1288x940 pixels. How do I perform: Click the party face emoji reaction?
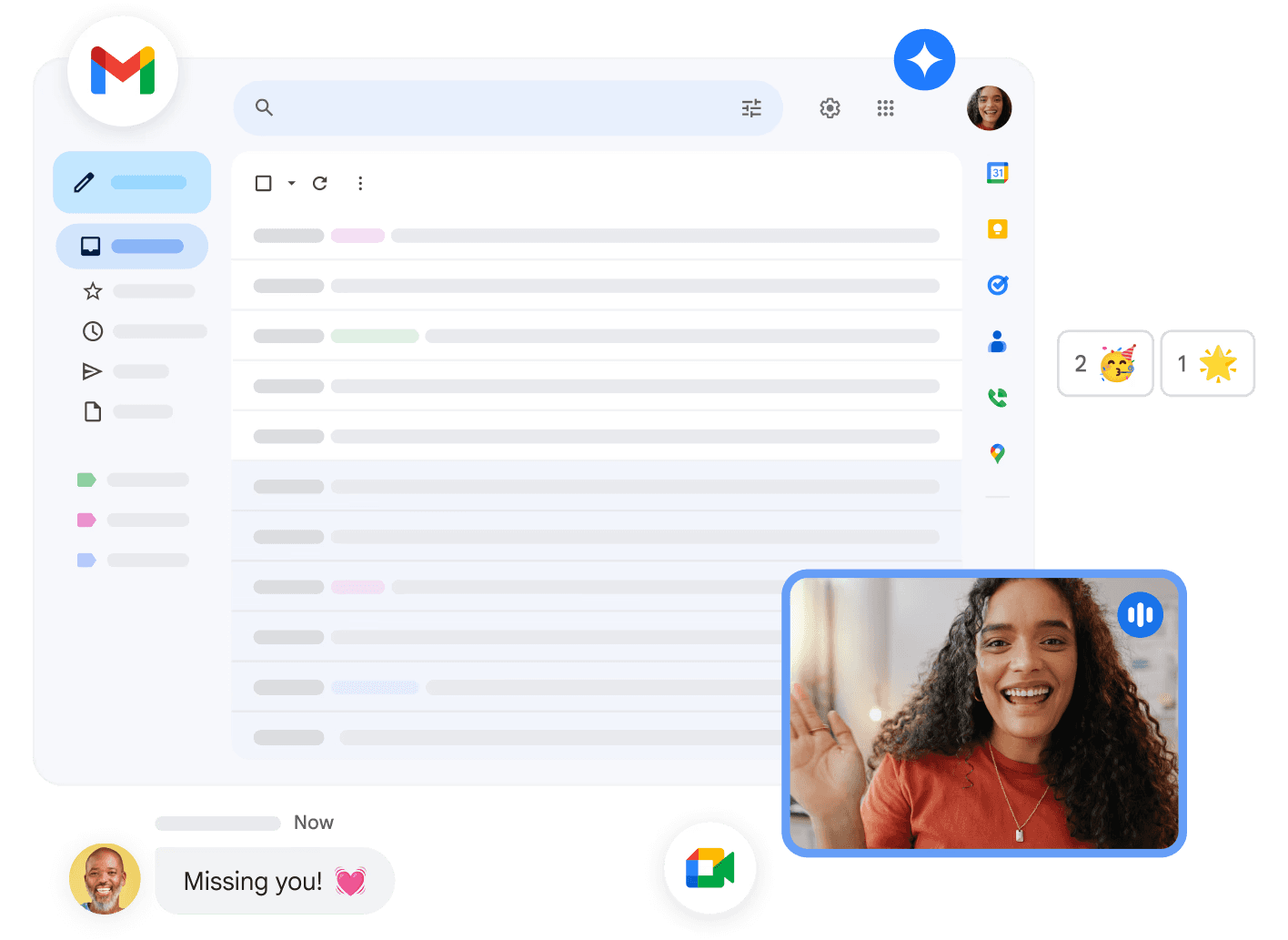(x=1117, y=364)
